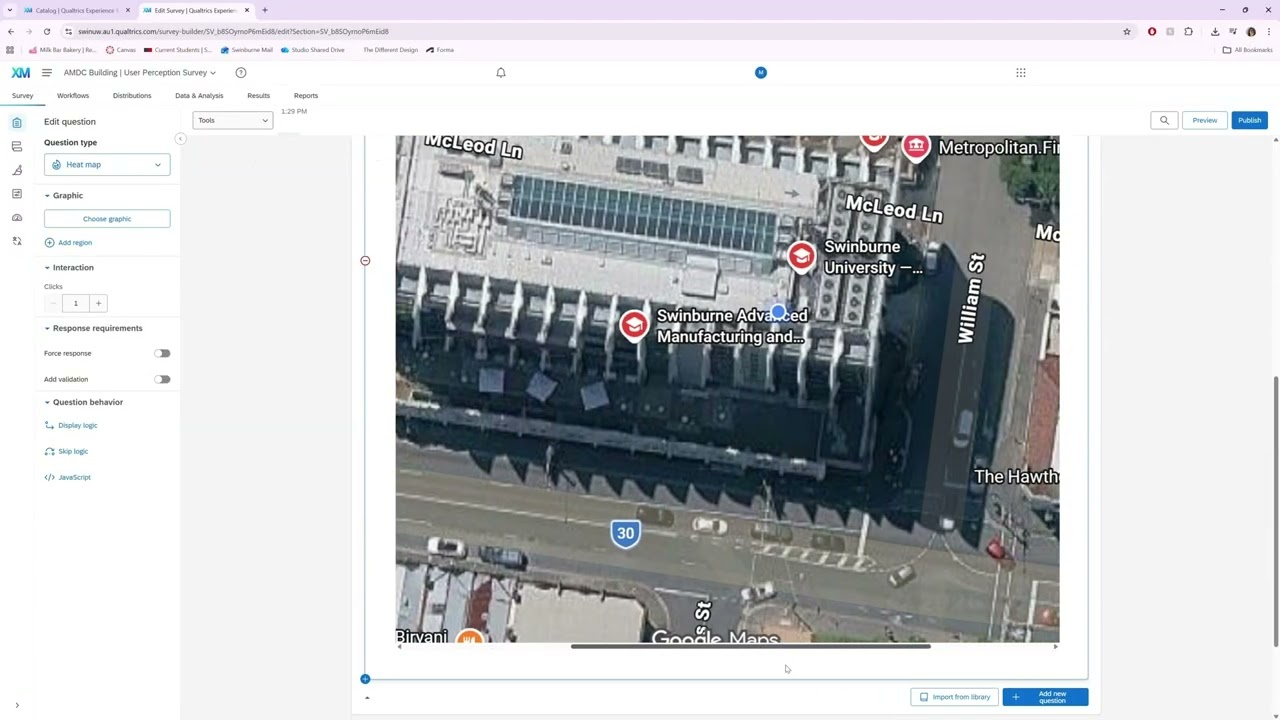Open the Survey flow sidebar icon
Screen dimensions: 1280x720
tap(17, 146)
